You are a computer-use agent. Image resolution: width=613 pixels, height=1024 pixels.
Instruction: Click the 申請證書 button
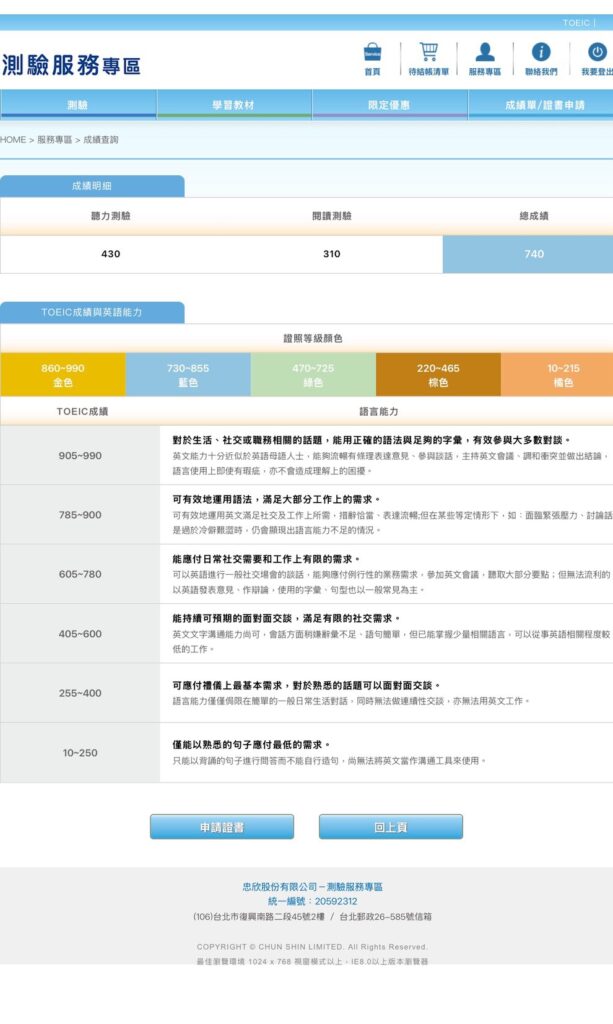click(x=222, y=827)
